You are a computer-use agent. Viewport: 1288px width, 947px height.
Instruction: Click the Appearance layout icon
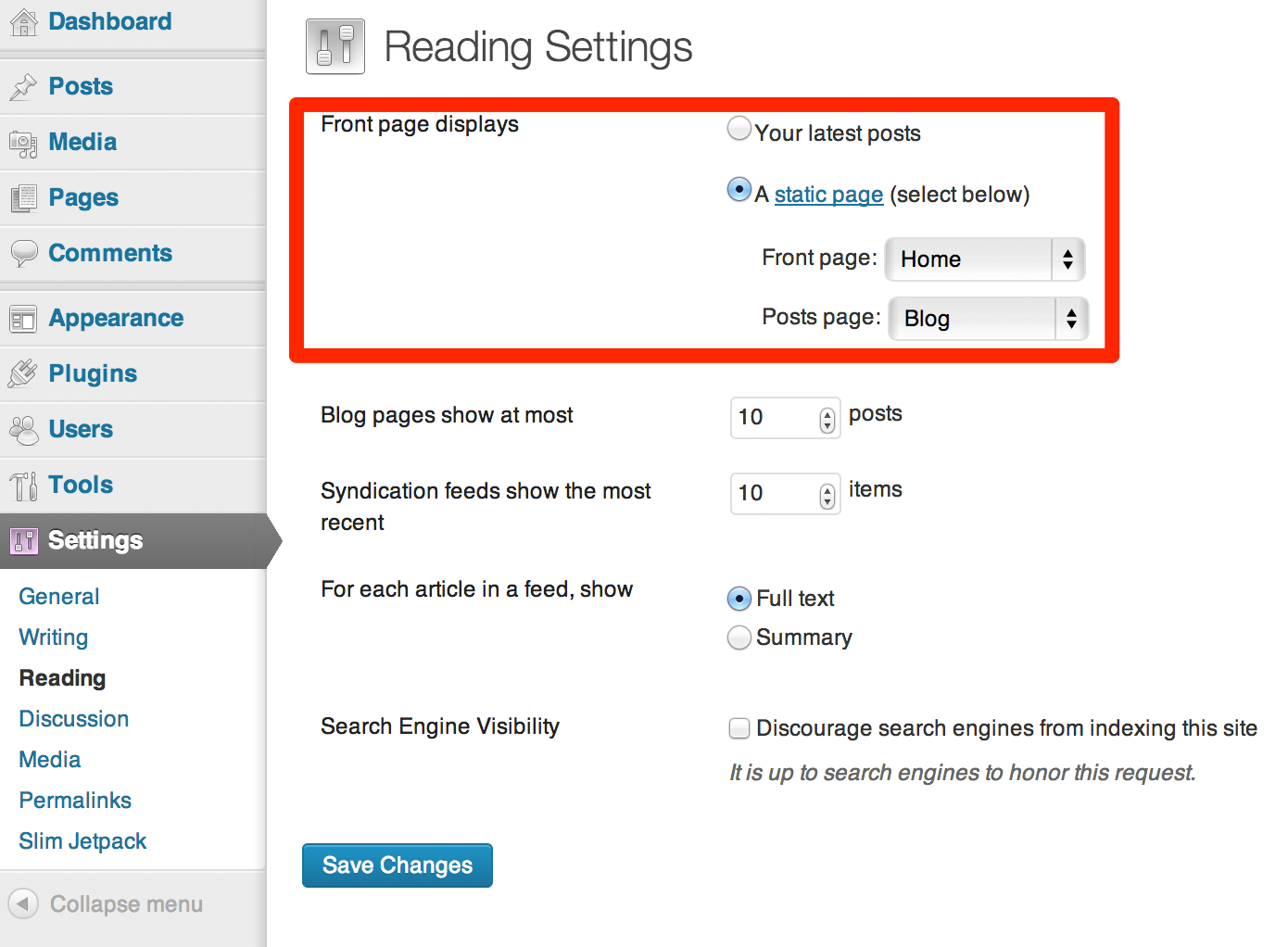pos(23,319)
